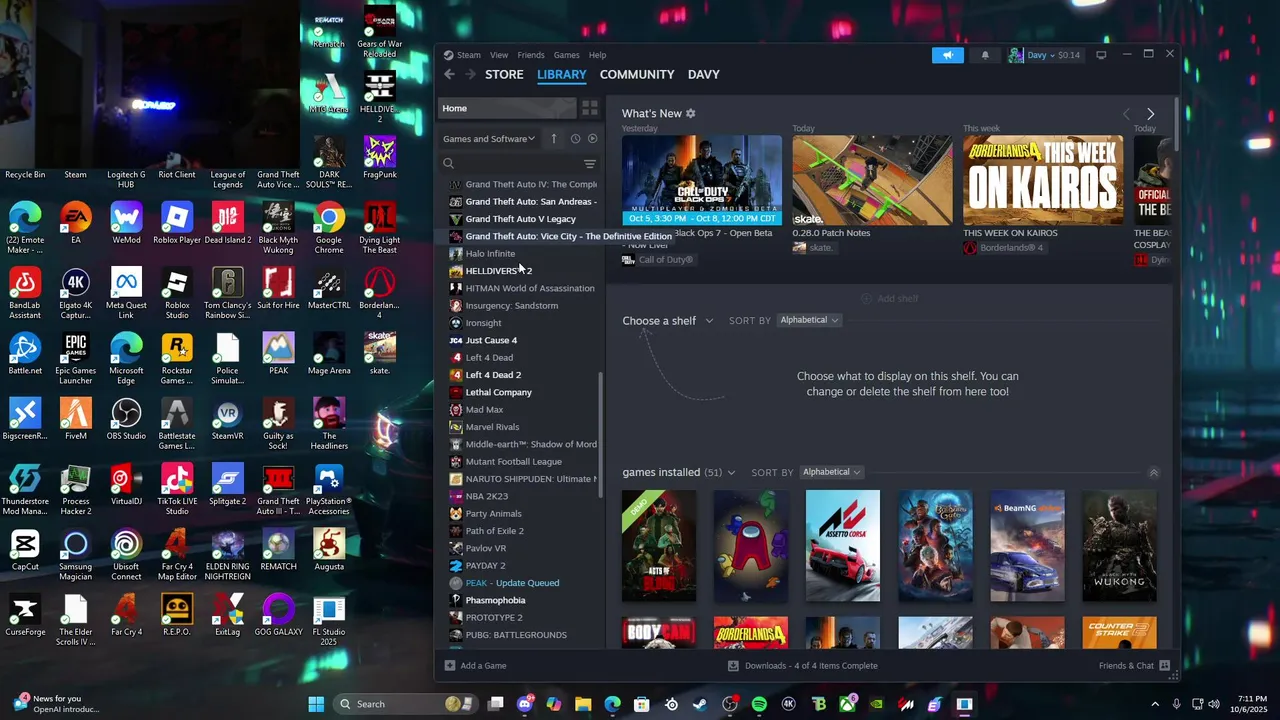1280x720 pixels.
Task: Open advanced filters icon in library search
Action: [x=590, y=164]
